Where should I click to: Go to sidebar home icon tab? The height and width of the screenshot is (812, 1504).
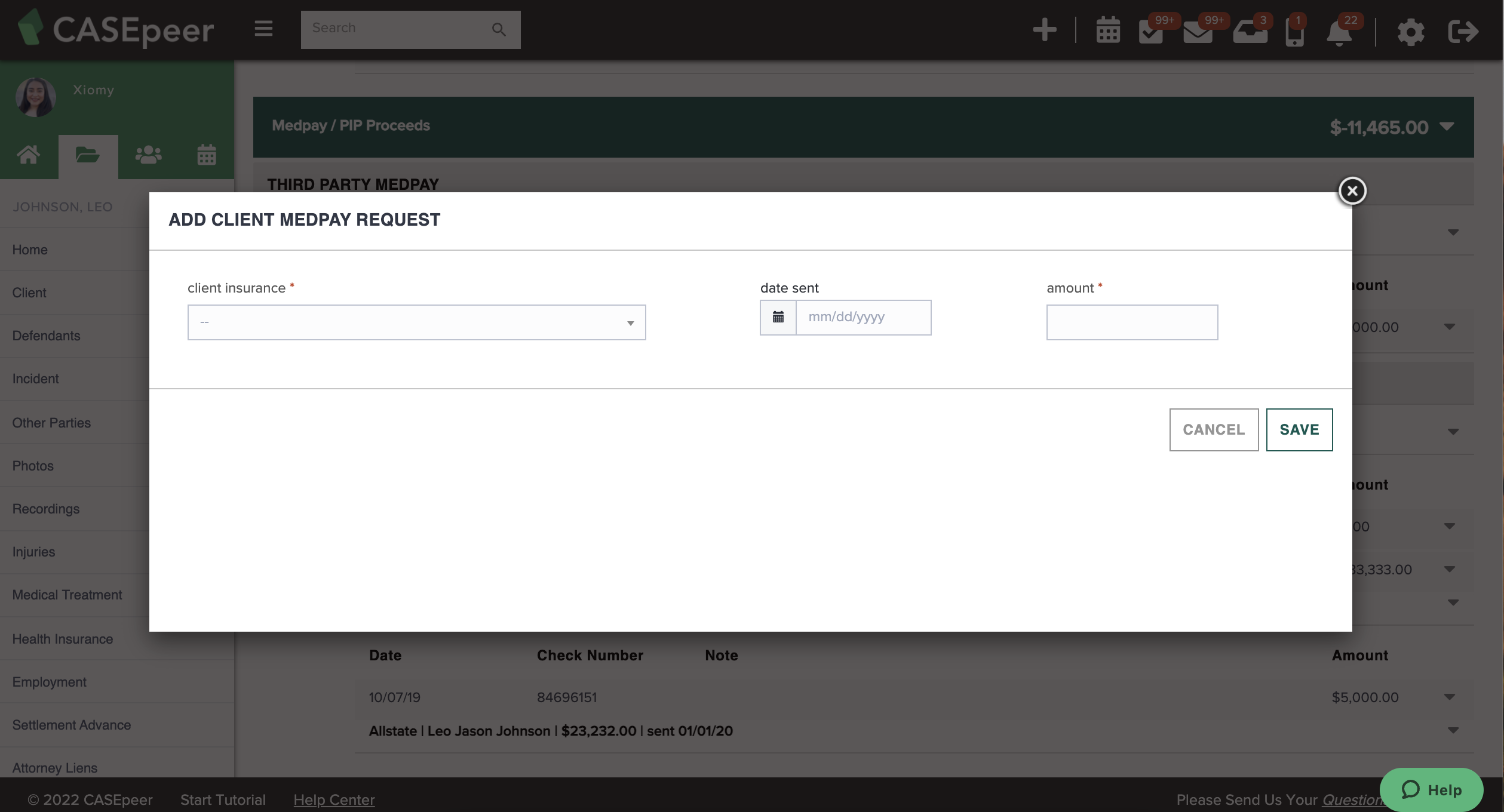point(29,155)
